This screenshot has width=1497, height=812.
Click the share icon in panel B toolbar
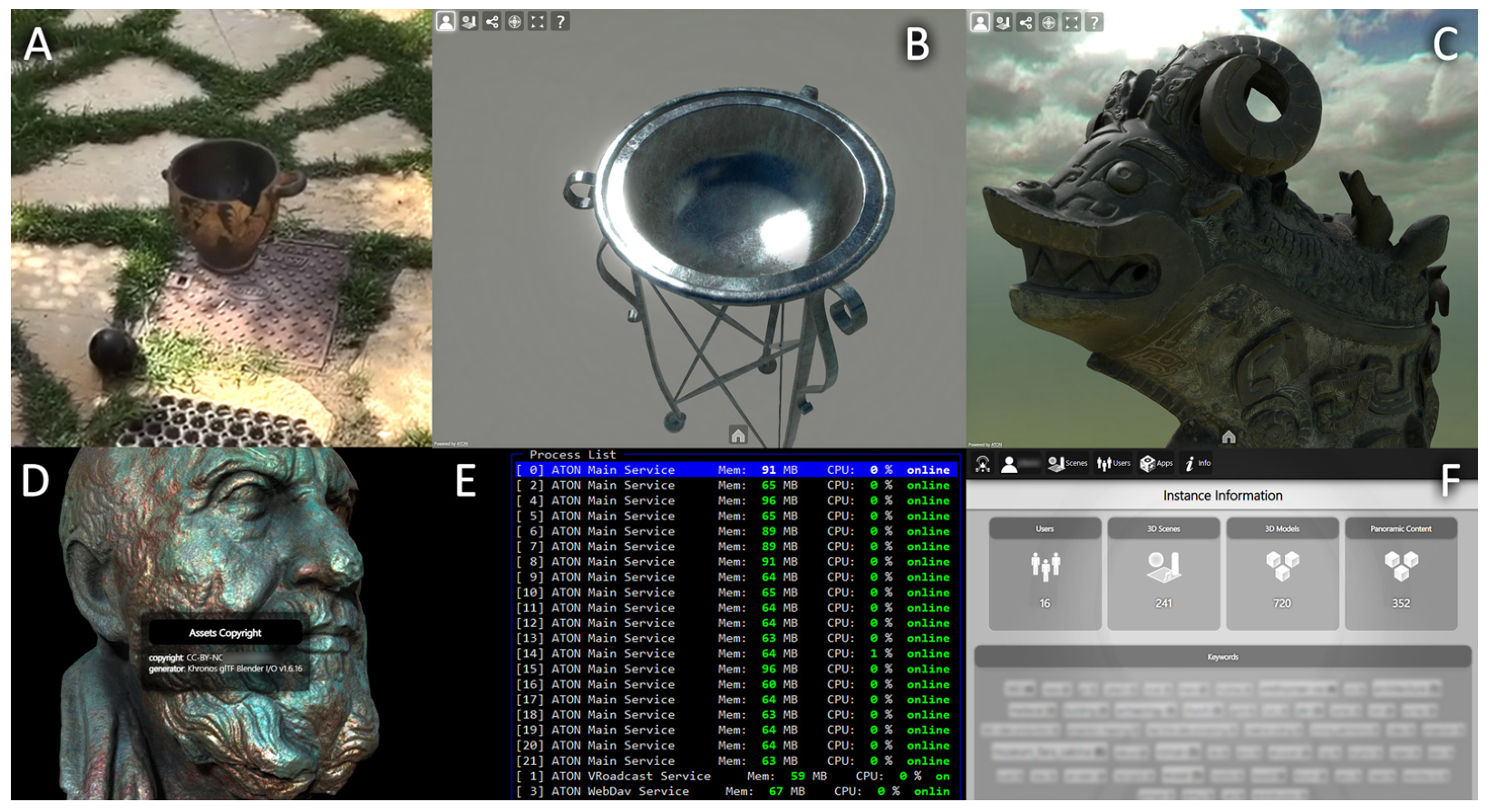click(x=491, y=22)
